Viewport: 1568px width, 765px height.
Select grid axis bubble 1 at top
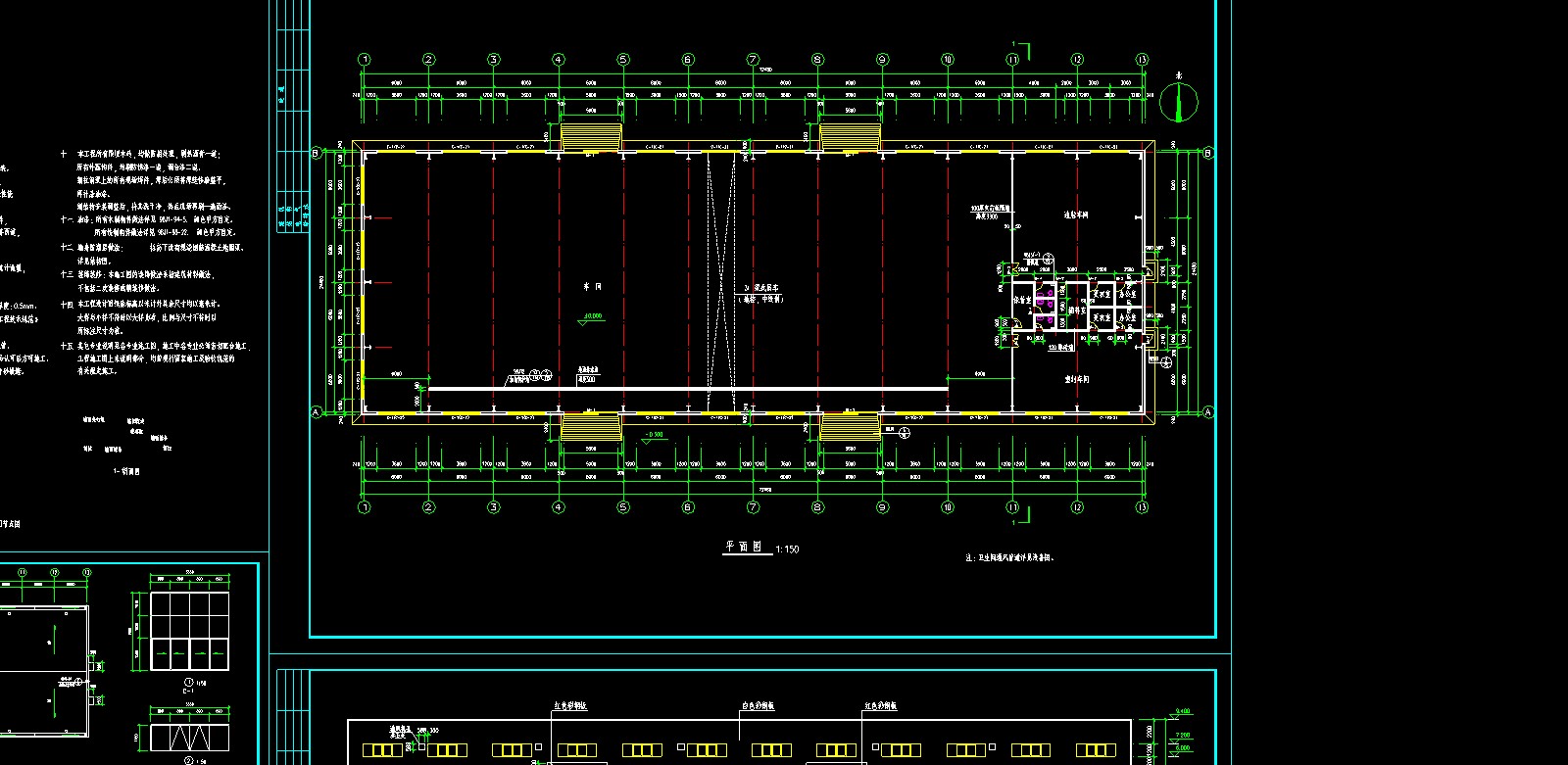(365, 60)
